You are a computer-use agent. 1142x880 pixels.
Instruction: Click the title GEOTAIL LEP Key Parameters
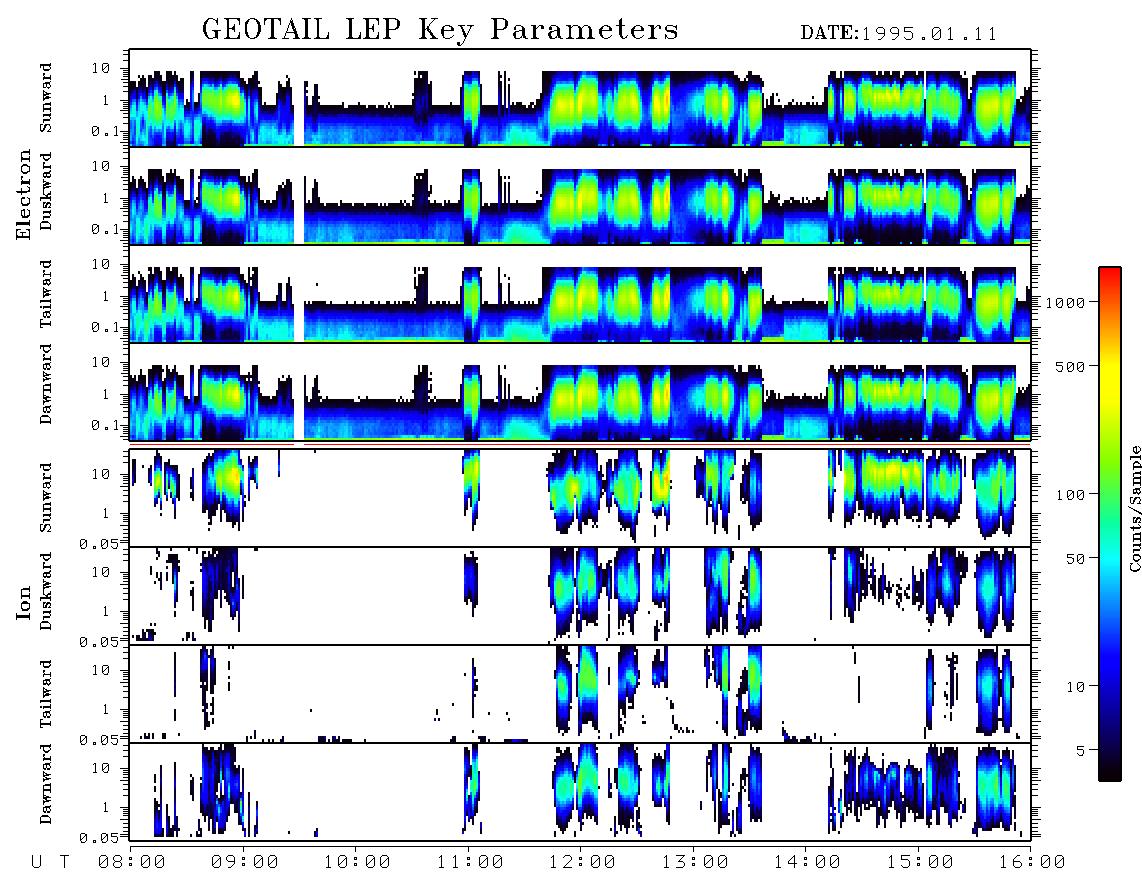pos(440,30)
